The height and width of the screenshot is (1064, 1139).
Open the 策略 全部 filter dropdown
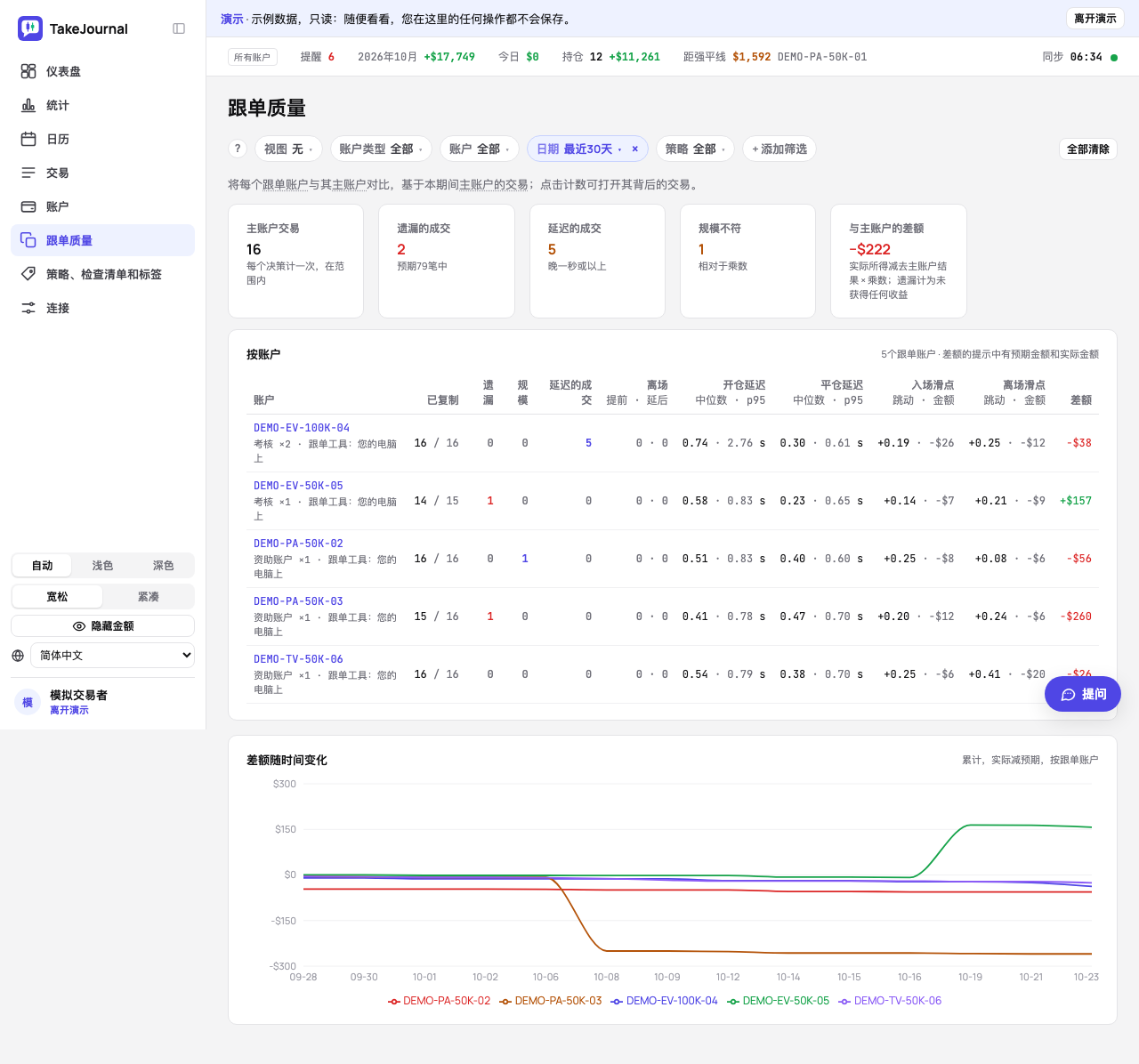point(695,149)
